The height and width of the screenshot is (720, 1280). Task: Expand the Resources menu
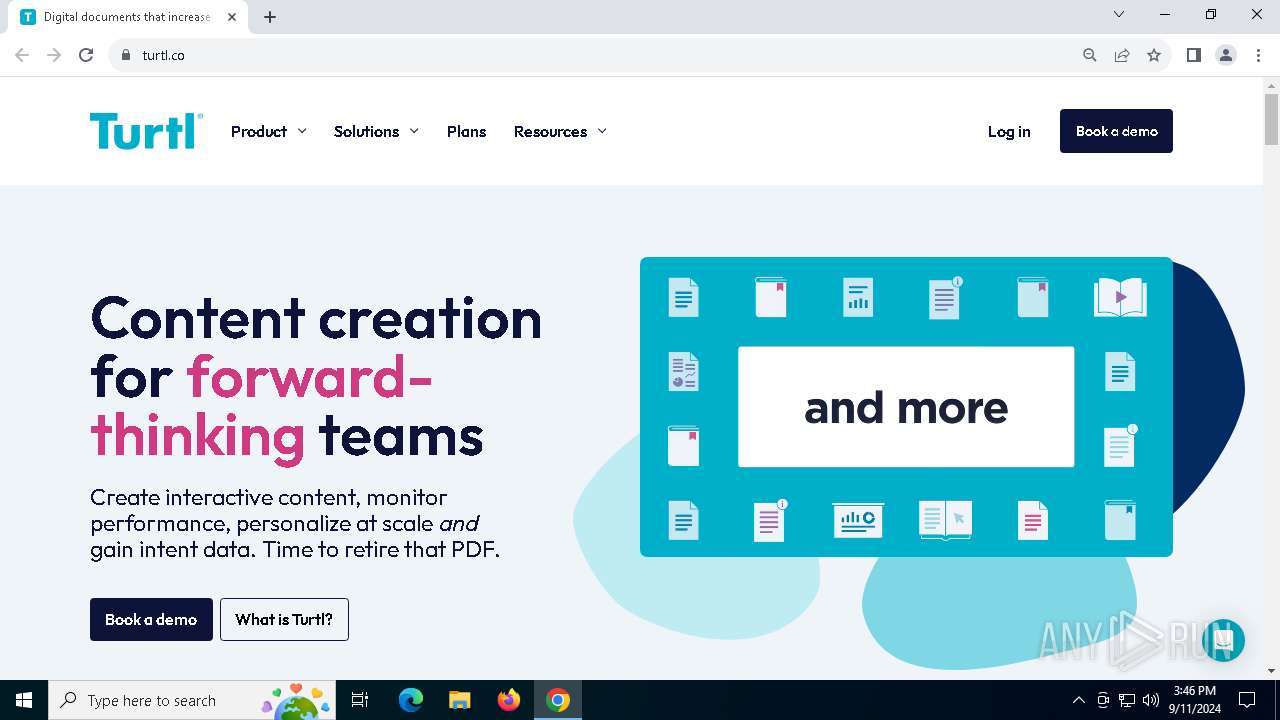560,131
